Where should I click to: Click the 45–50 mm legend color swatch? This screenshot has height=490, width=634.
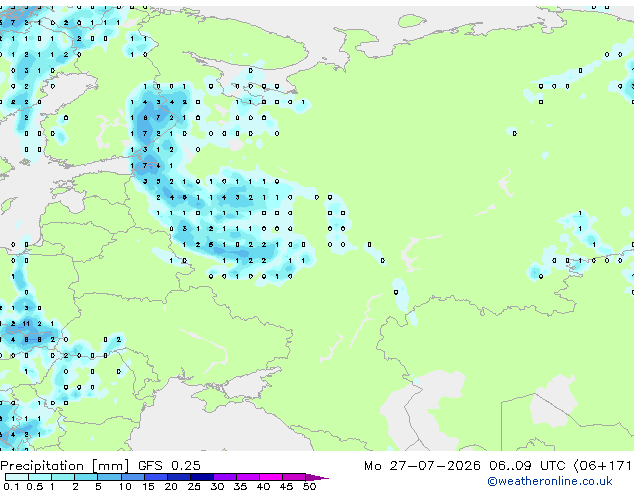pos(294,477)
